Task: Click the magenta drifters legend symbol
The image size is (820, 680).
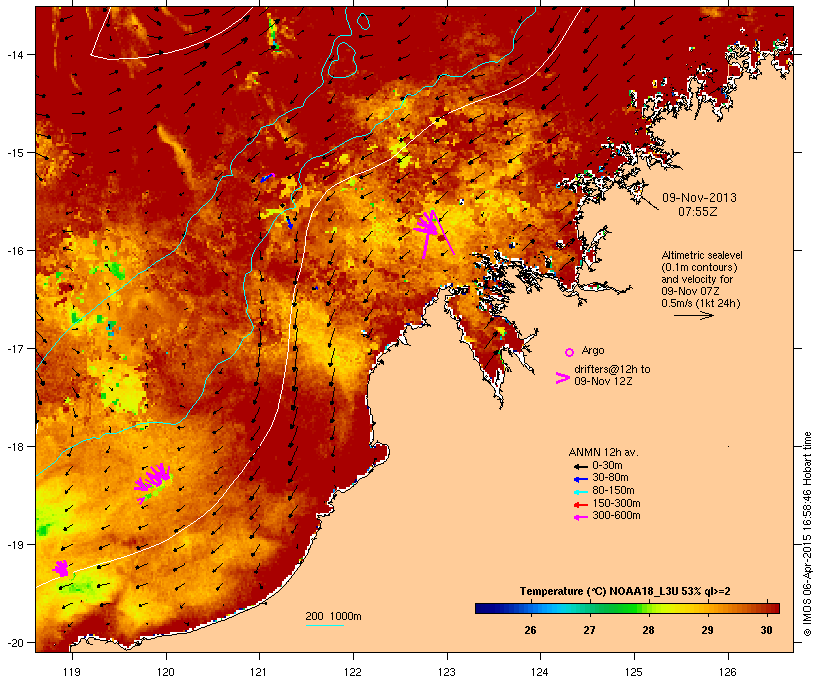Action: click(x=563, y=378)
